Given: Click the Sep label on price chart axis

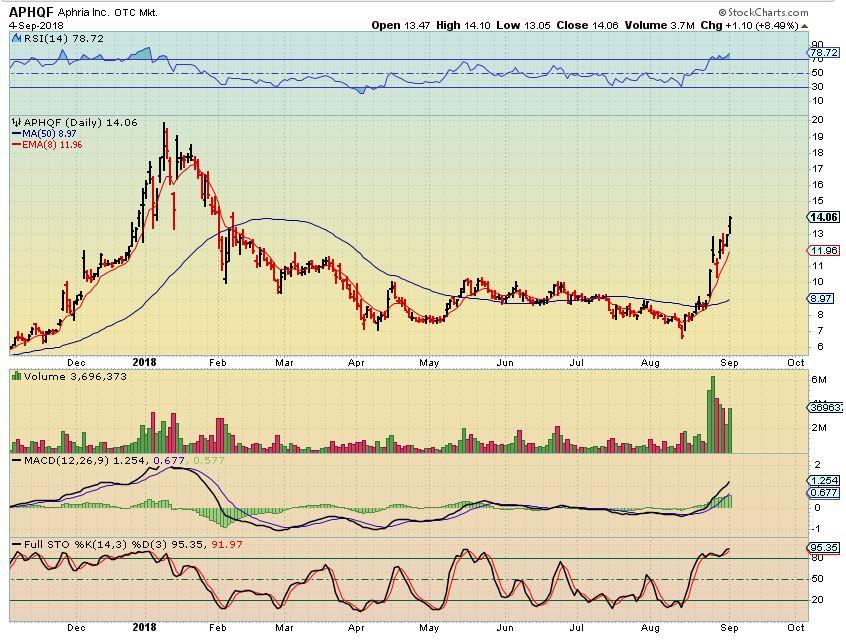Looking at the screenshot, I should coord(729,363).
